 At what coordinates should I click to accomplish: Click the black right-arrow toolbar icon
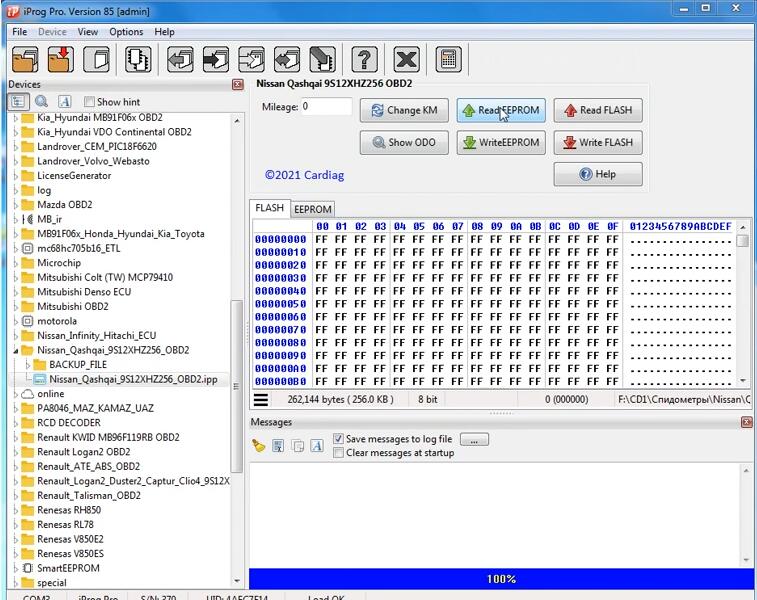(x=216, y=59)
